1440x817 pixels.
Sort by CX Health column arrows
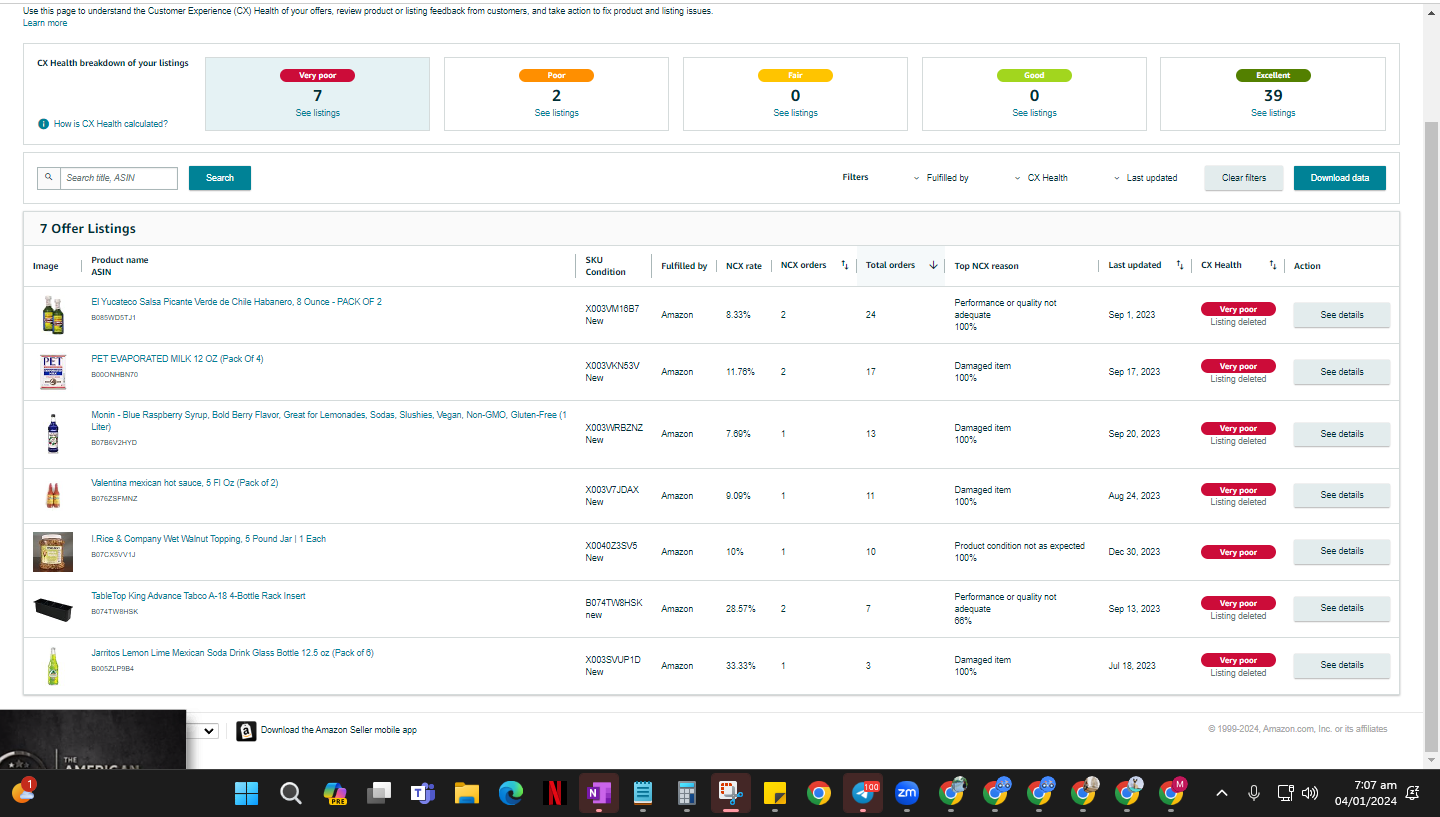tap(1273, 266)
